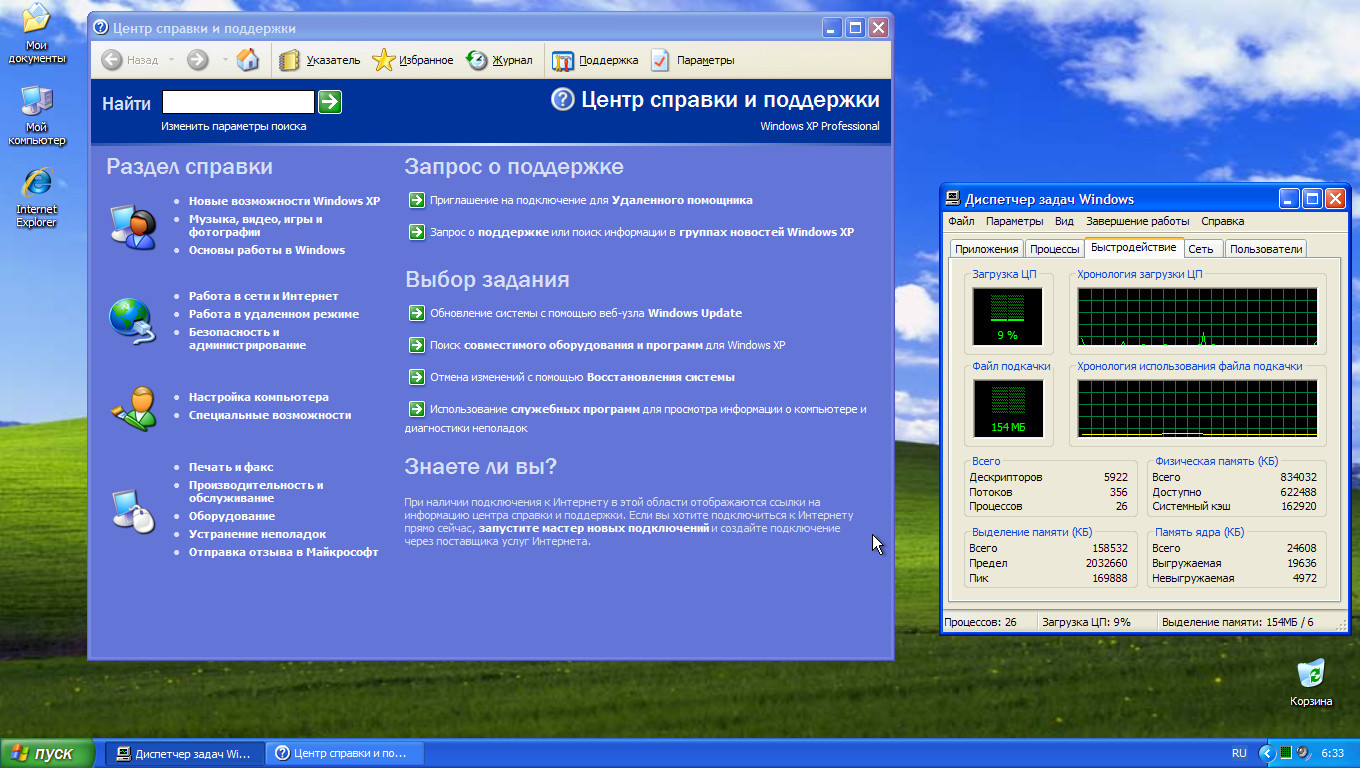Click the Найти search input field
Screen dimensions: 1360x768
point(238,102)
